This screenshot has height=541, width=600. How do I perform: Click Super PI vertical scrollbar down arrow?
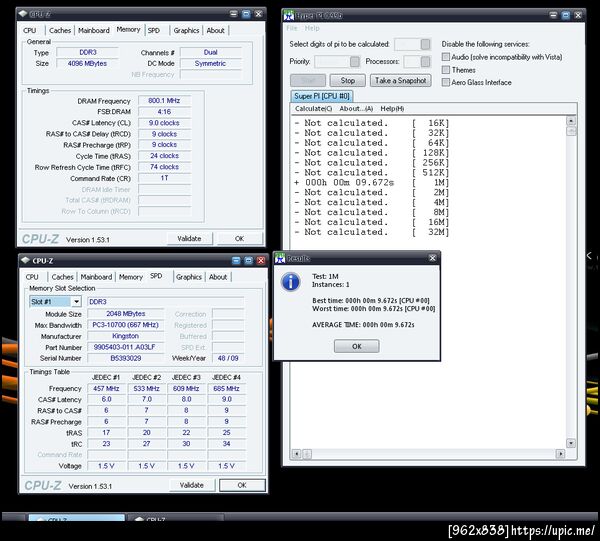click(571, 443)
